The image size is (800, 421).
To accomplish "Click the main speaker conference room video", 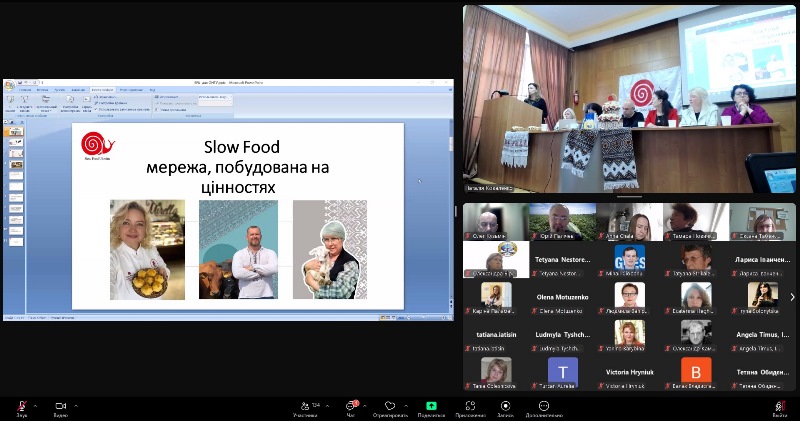I will click(x=629, y=99).
